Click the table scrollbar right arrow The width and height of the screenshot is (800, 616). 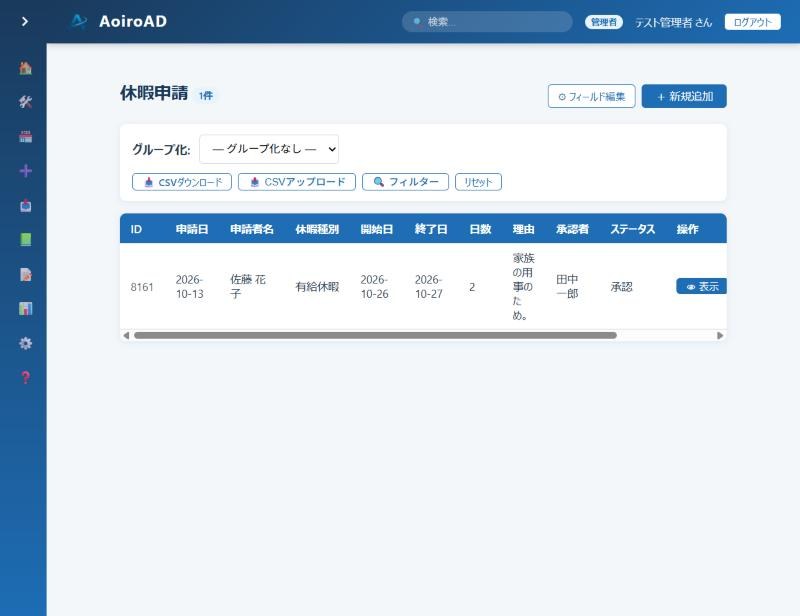coord(720,335)
